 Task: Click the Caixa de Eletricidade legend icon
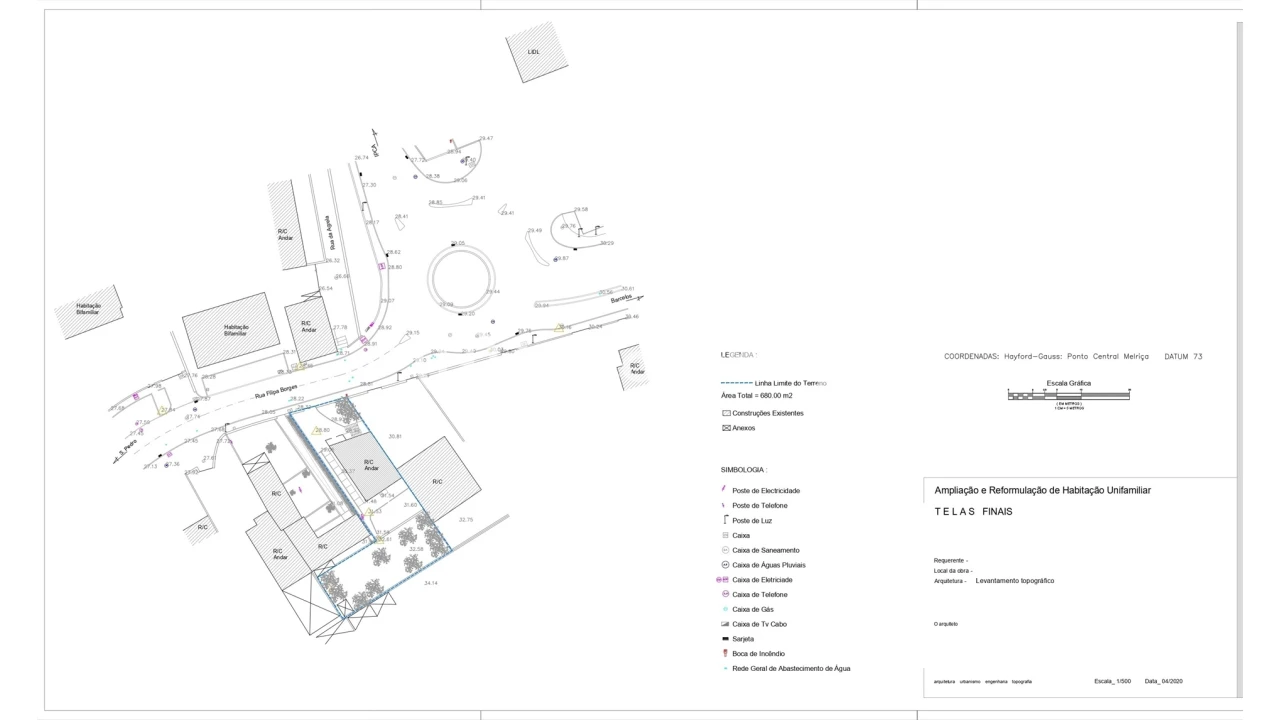pyautogui.click(x=724, y=580)
